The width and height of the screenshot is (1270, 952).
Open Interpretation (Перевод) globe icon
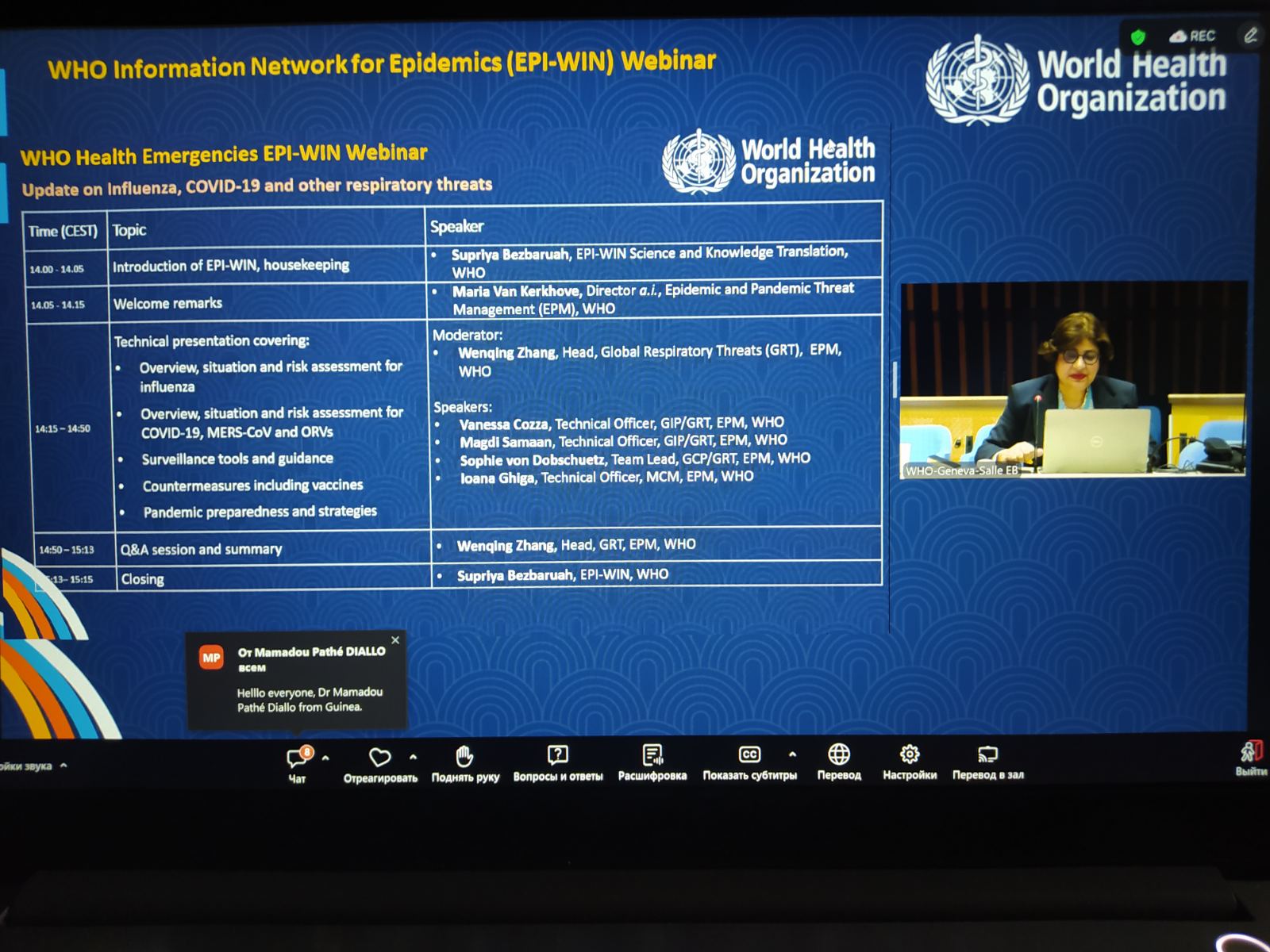click(x=839, y=754)
